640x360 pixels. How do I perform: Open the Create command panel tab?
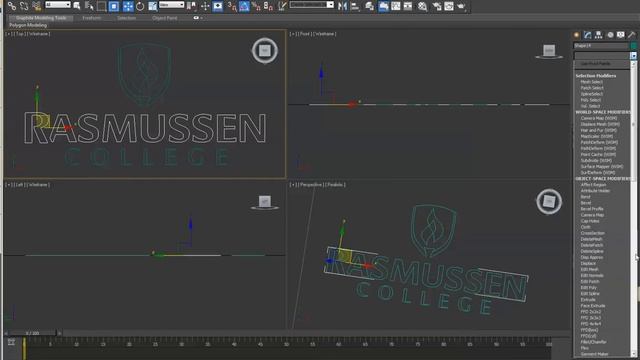coord(576,35)
